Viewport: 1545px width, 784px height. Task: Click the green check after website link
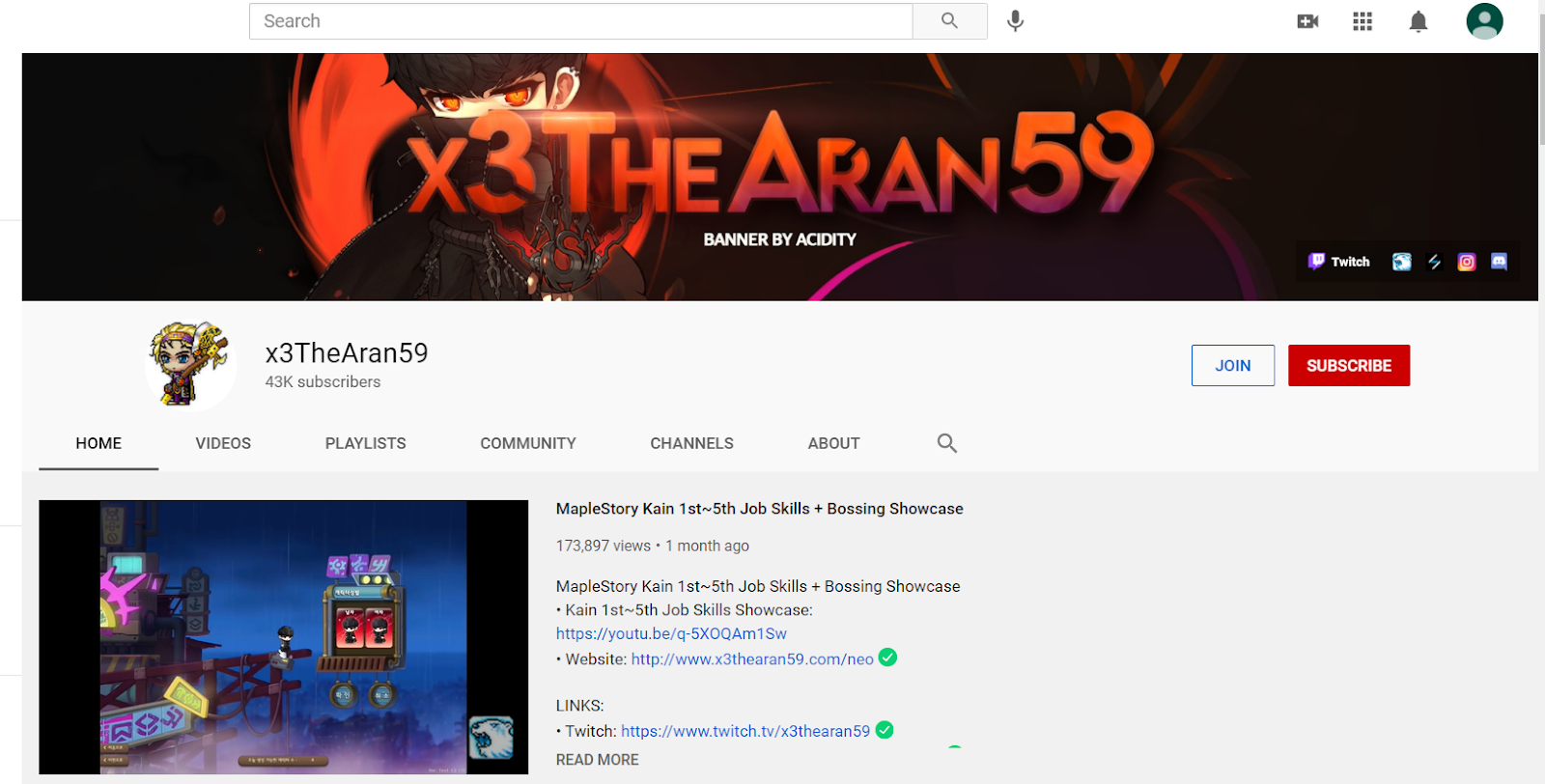[888, 658]
